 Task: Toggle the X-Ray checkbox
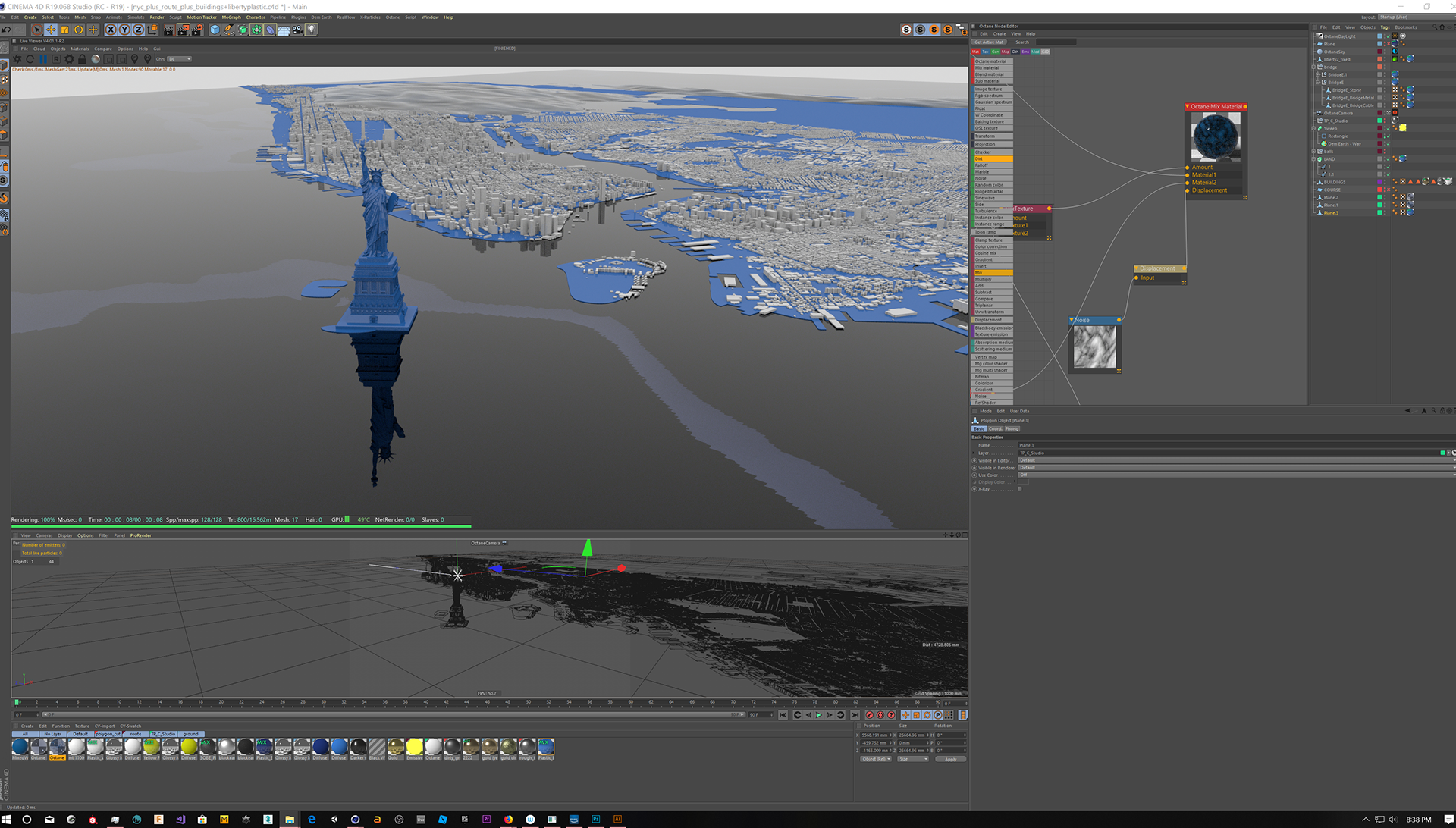click(1019, 489)
